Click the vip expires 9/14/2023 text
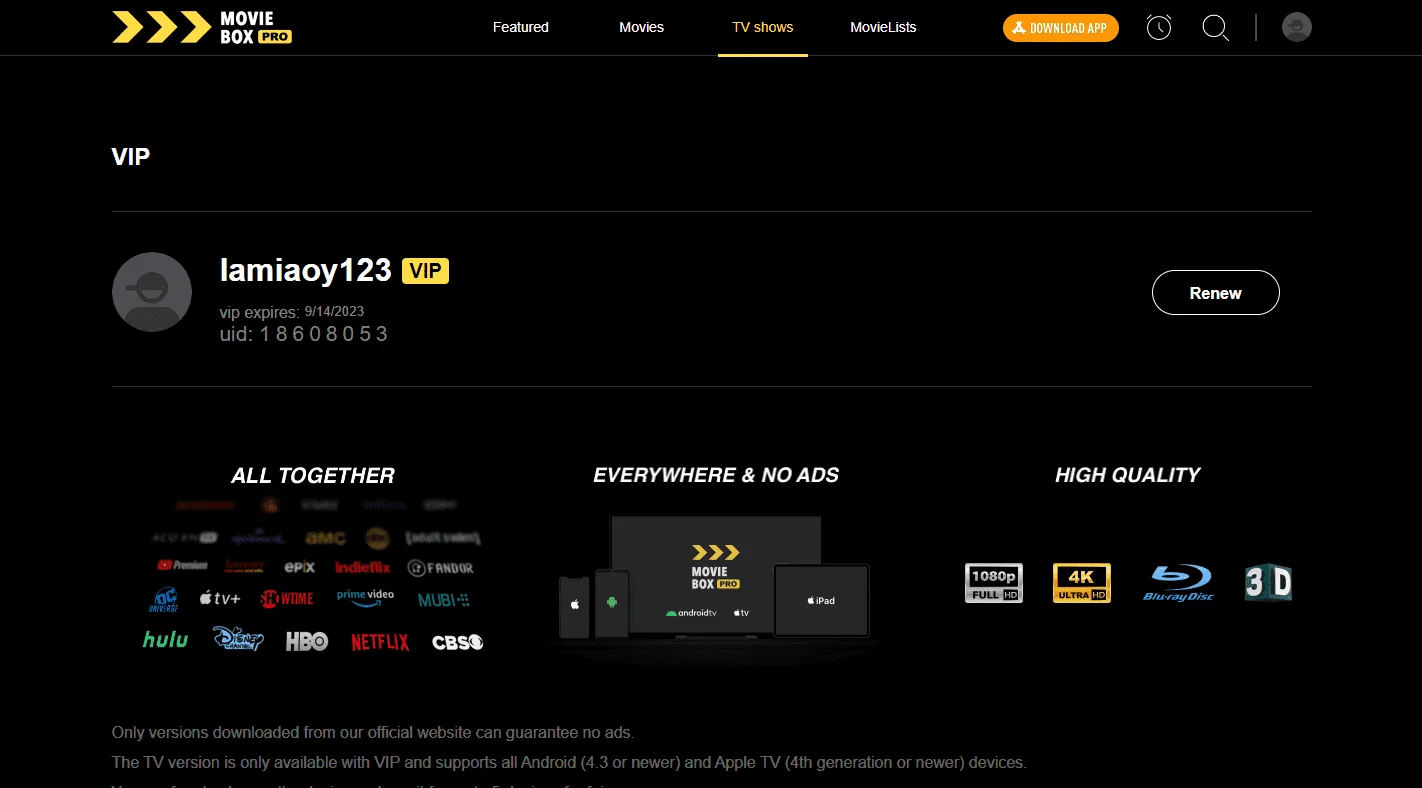Image resolution: width=1422 pixels, height=788 pixels. click(291, 312)
